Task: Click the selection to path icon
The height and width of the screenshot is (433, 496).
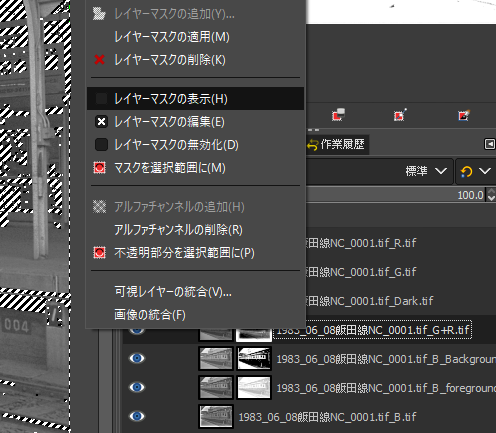Action: 400,115
